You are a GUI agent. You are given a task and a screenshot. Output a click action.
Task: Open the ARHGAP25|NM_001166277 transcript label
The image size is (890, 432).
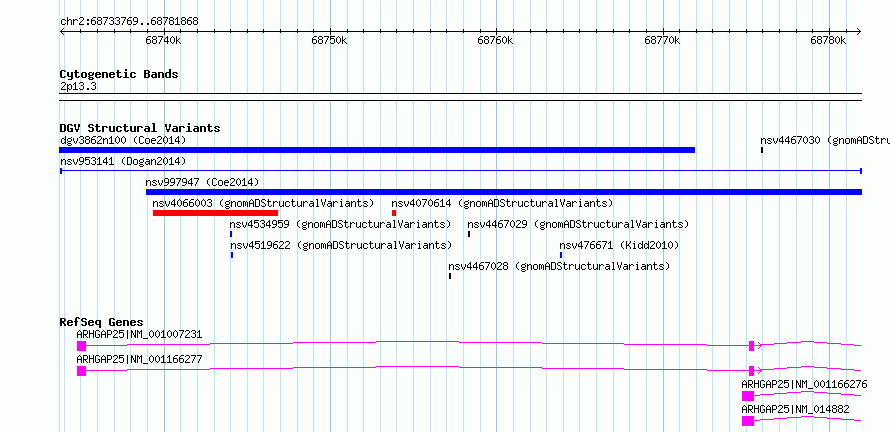(x=139, y=359)
